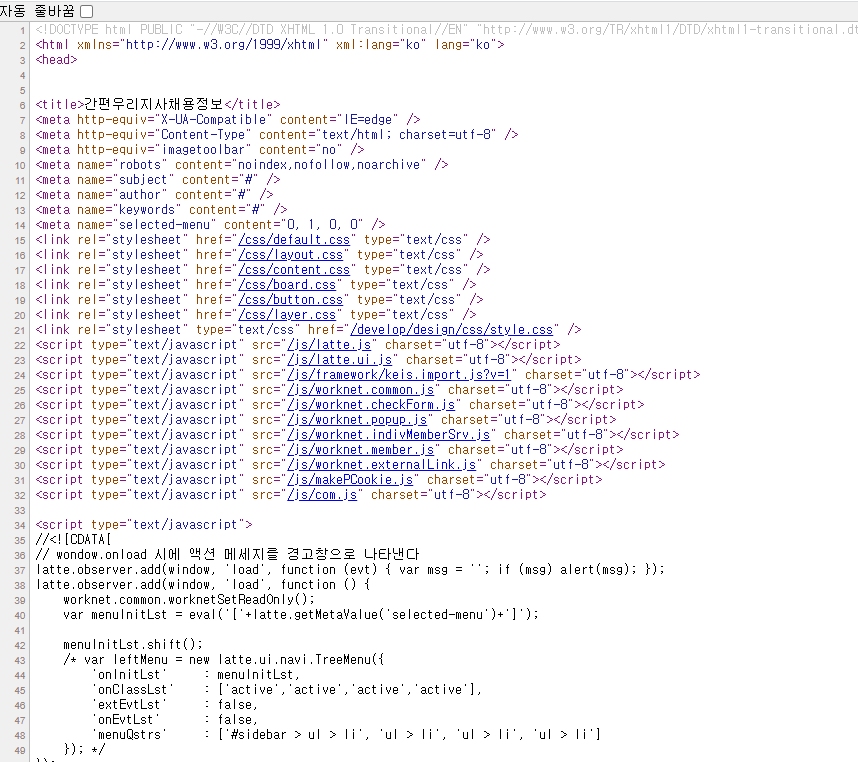
Task: Click the 'onEvtLst' property line
Action: [175, 719]
